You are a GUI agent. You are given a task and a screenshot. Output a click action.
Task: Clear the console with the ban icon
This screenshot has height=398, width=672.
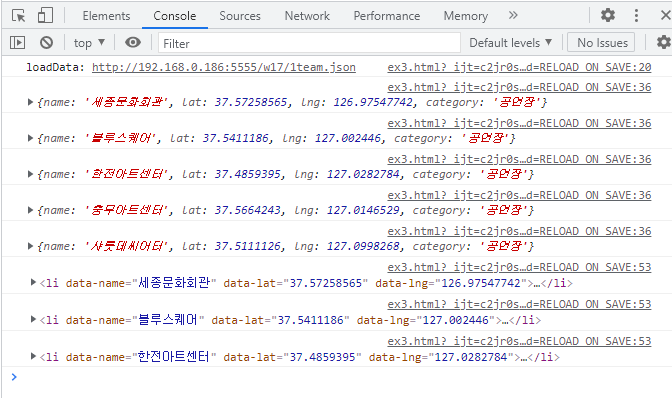(x=46, y=43)
